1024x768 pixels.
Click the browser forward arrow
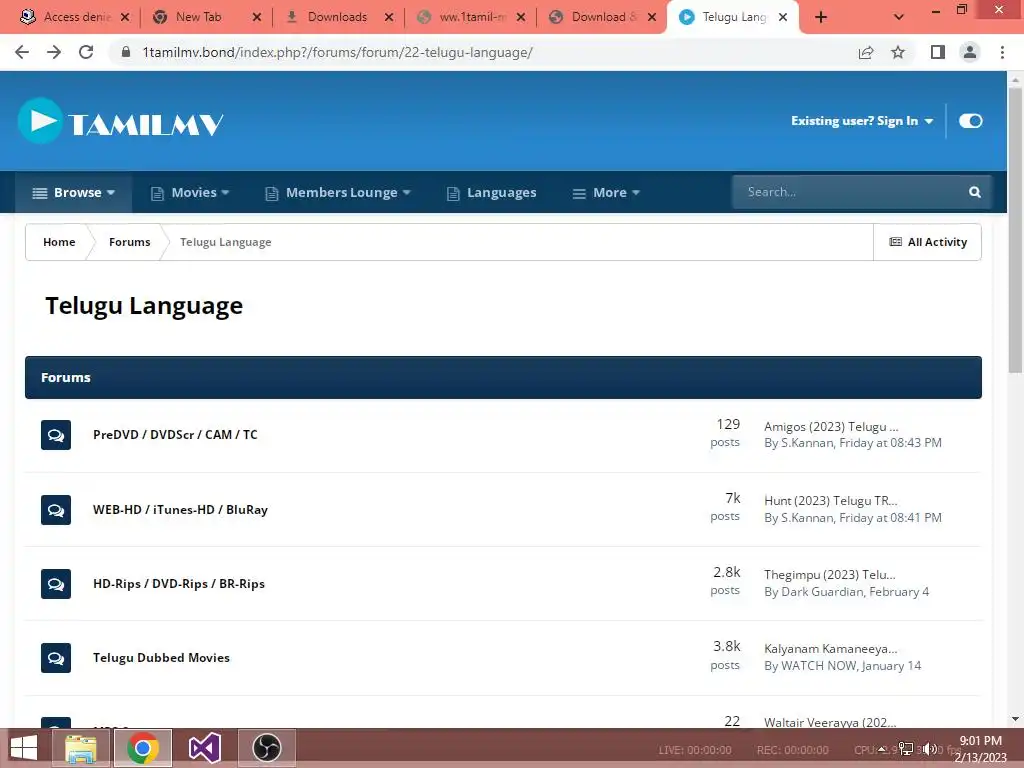click(54, 52)
